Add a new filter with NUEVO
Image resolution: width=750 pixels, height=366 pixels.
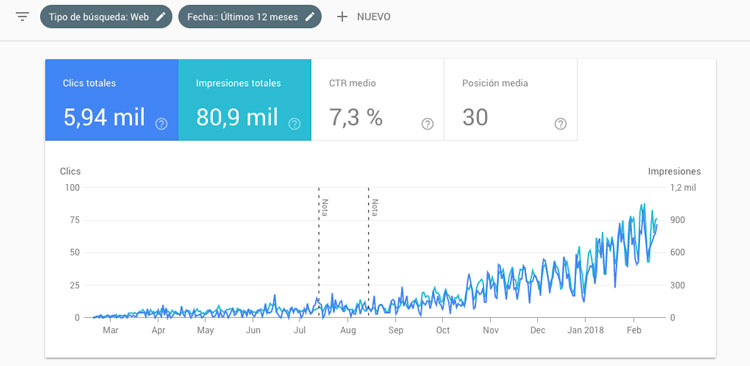(x=364, y=17)
